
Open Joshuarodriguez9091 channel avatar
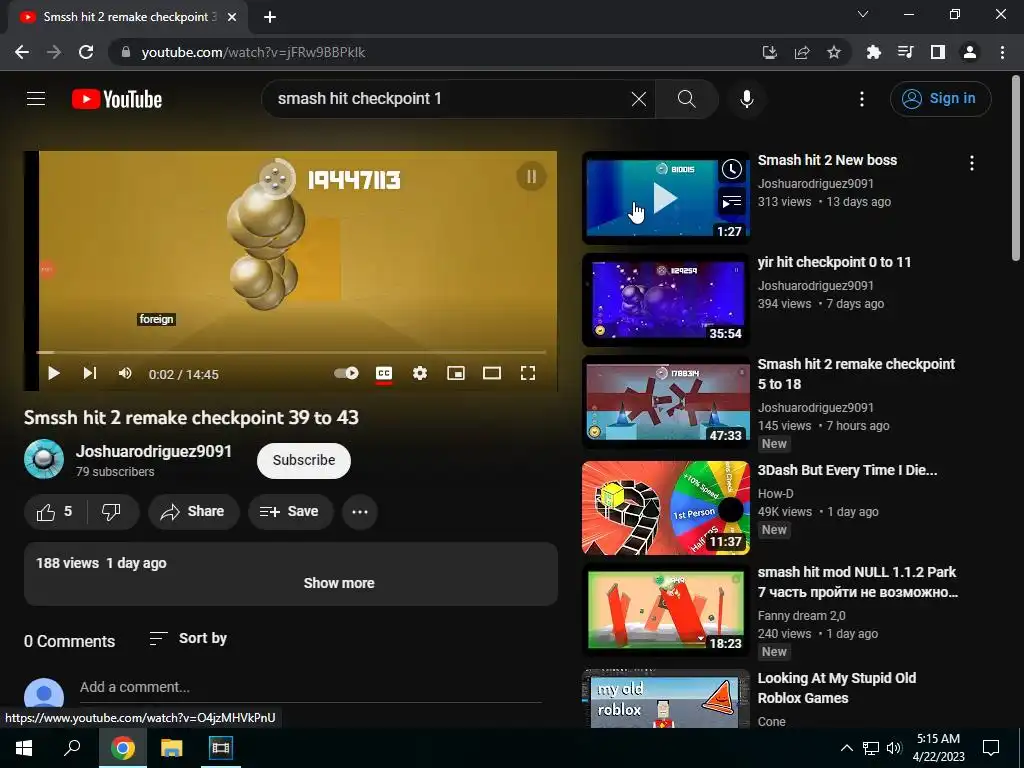(x=44, y=459)
